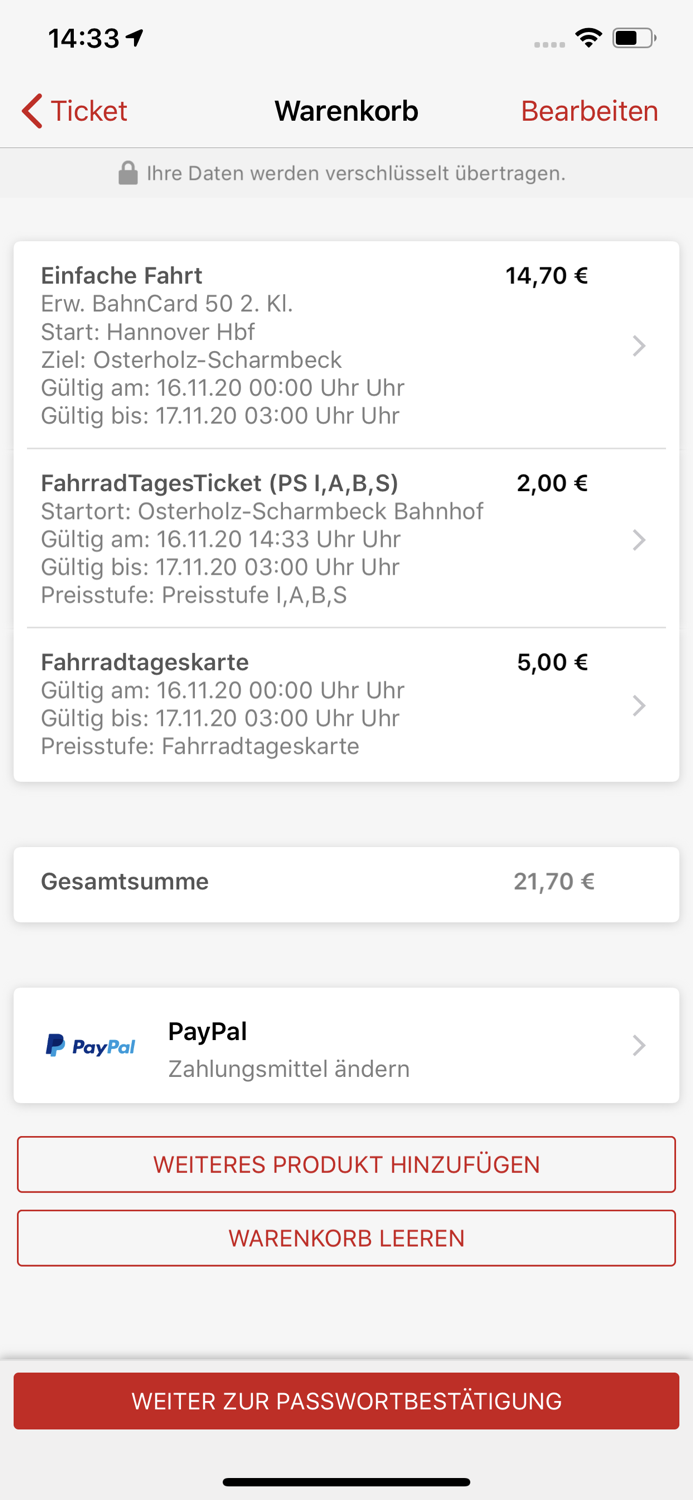Image resolution: width=693 pixels, height=1500 pixels.
Task: Tap the red back chevron beside Ticket
Action: tap(30, 111)
